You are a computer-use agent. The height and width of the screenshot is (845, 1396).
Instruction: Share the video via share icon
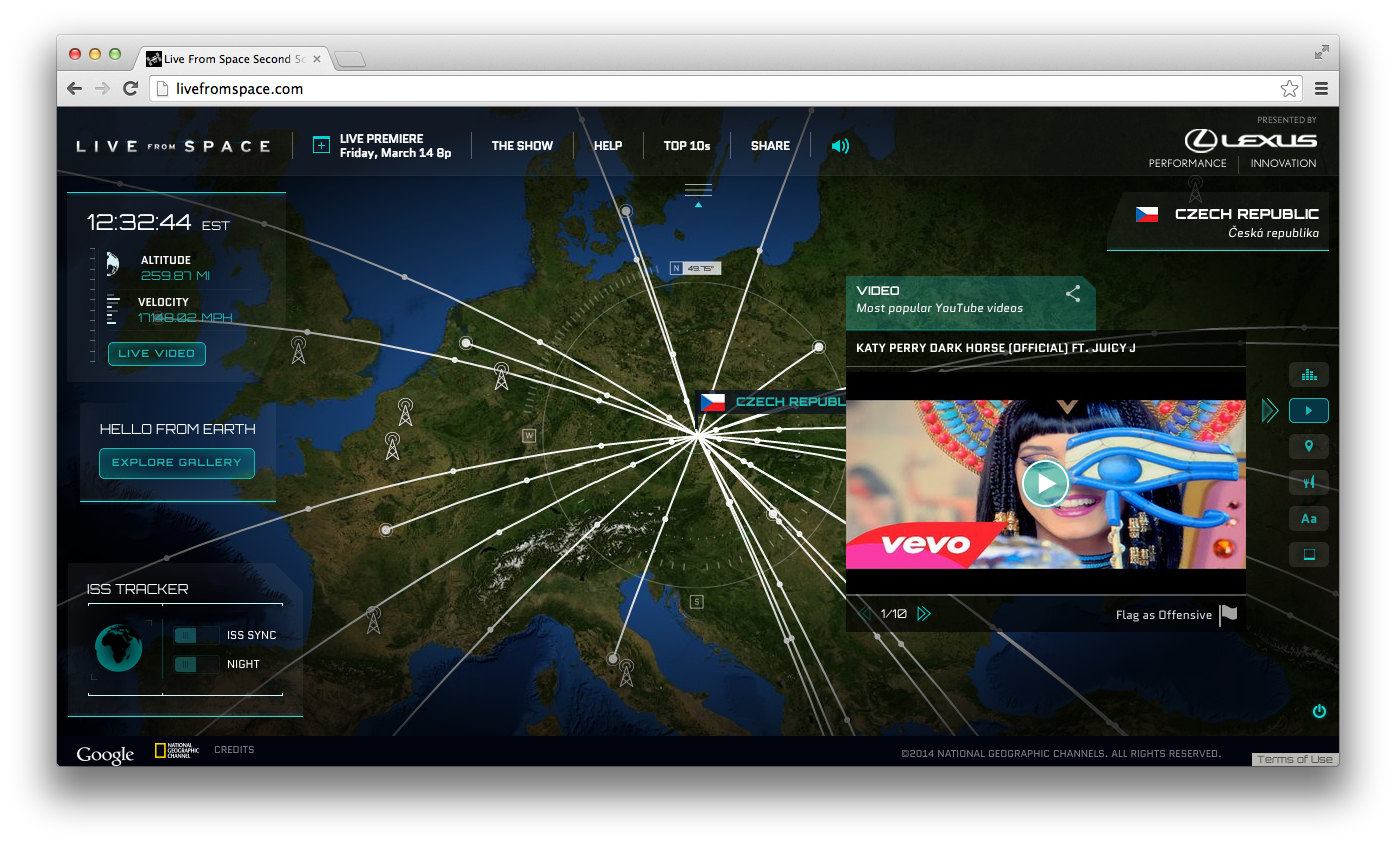(1073, 293)
